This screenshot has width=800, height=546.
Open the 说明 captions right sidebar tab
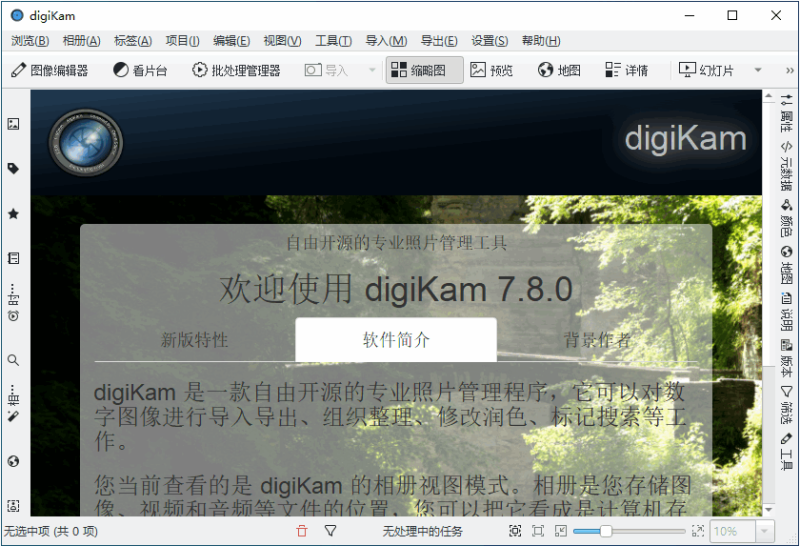(x=786, y=312)
